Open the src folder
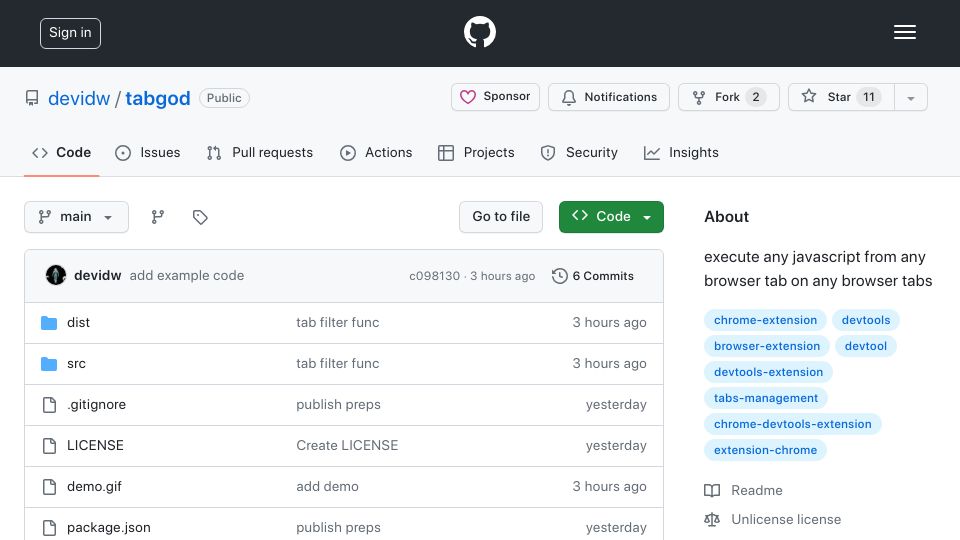This screenshot has height=540, width=960. pyautogui.click(x=76, y=364)
